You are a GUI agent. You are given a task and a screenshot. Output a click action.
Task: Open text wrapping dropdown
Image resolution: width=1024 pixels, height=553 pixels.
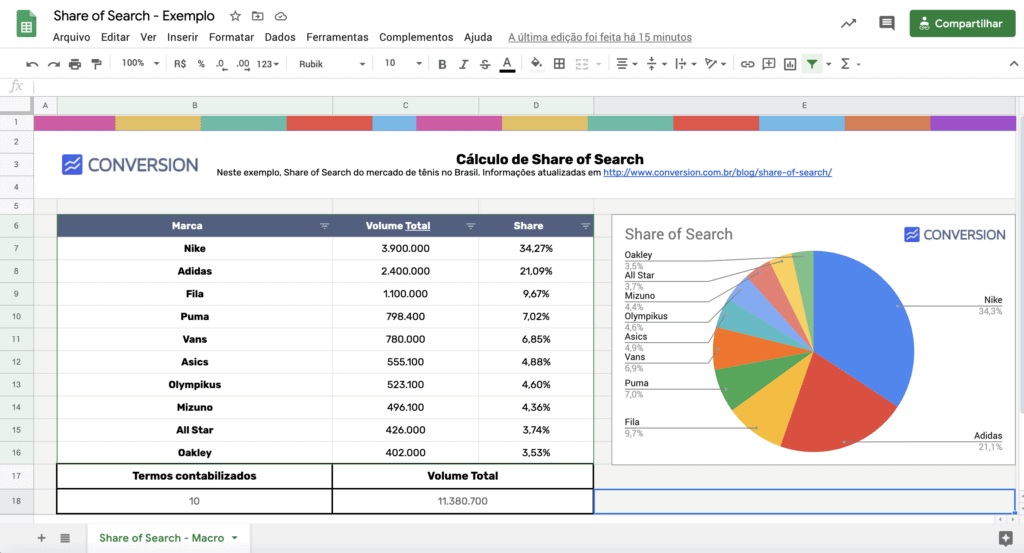686,64
